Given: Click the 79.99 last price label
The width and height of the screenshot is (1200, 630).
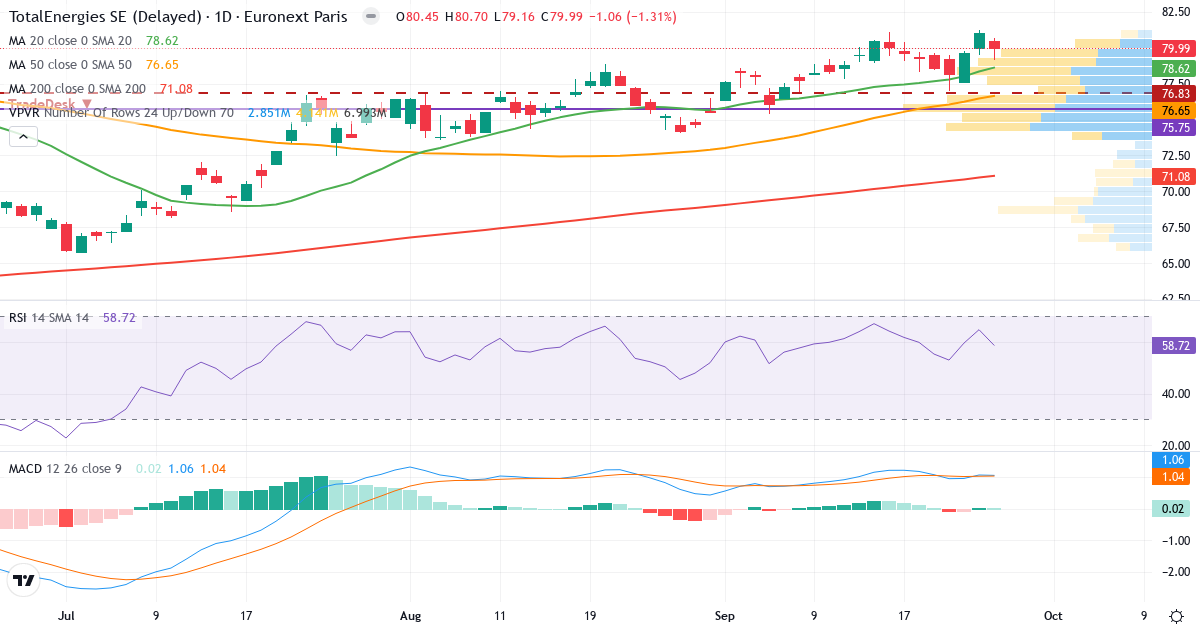Looking at the screenshot, I should tap(1176, 48).
